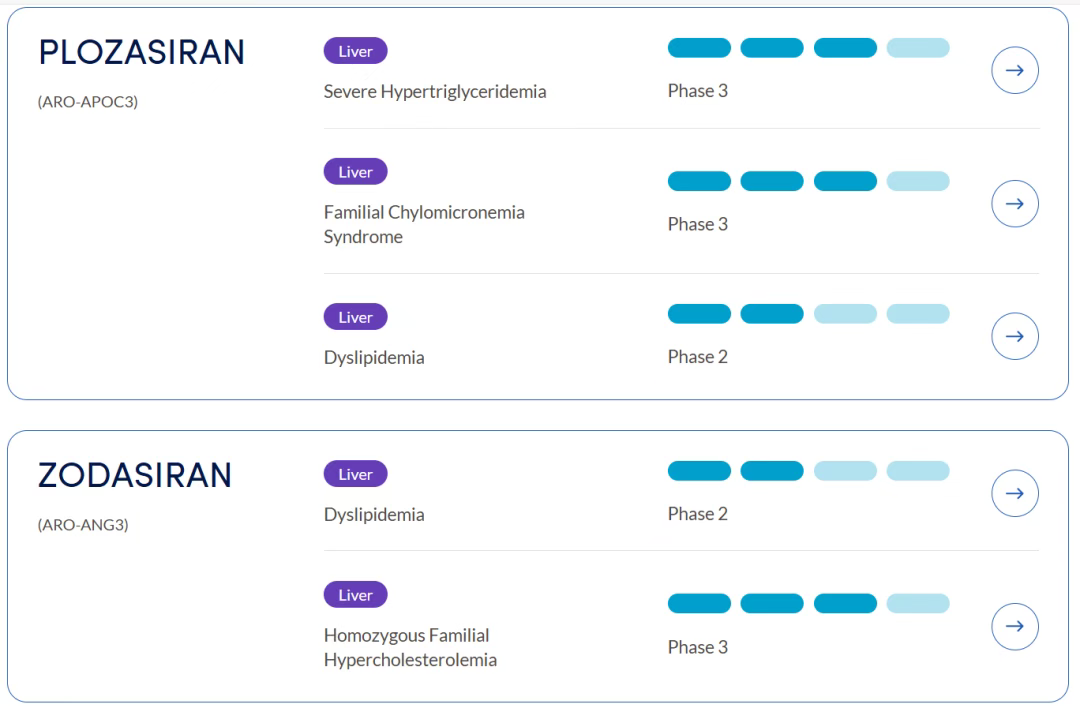Image resolution: width=1080 pixels, height=708 pixels.
Task: Click arrow icon for Zodasiran Dyslipidemia row
Action: pyautogui.click(x=1014, y=493)
